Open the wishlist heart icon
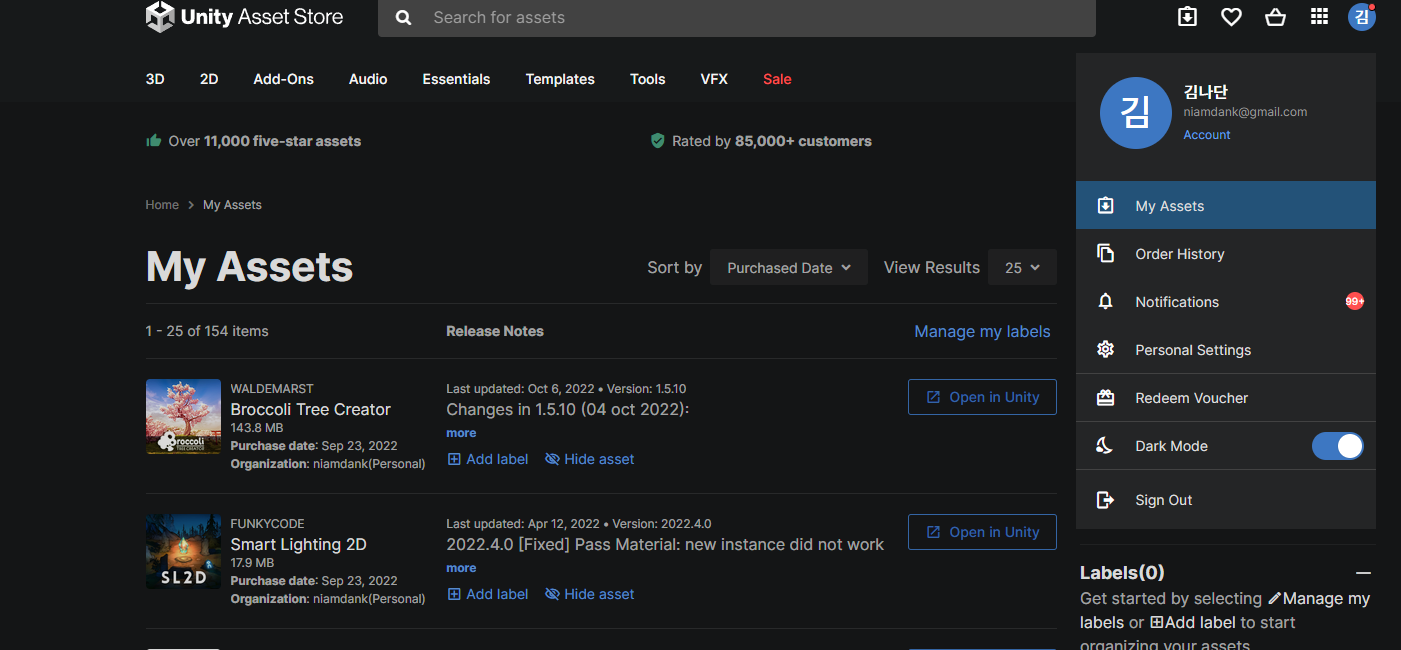This screenshot has width=1401, height=650. 1231,17
